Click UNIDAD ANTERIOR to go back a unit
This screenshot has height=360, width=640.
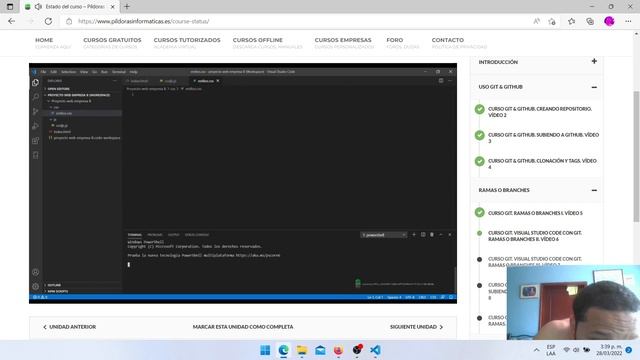(x=69, y=327)
